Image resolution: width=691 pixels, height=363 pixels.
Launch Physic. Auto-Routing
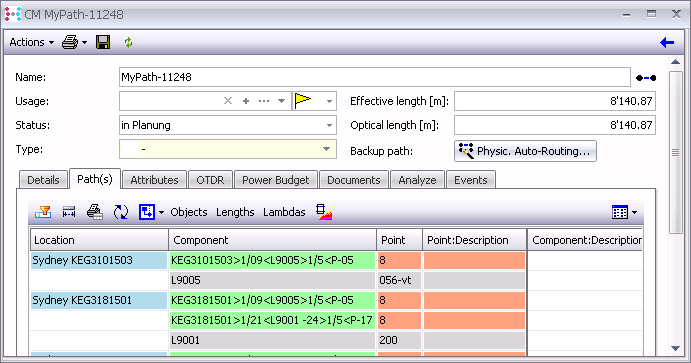click(x=525, y=151)
